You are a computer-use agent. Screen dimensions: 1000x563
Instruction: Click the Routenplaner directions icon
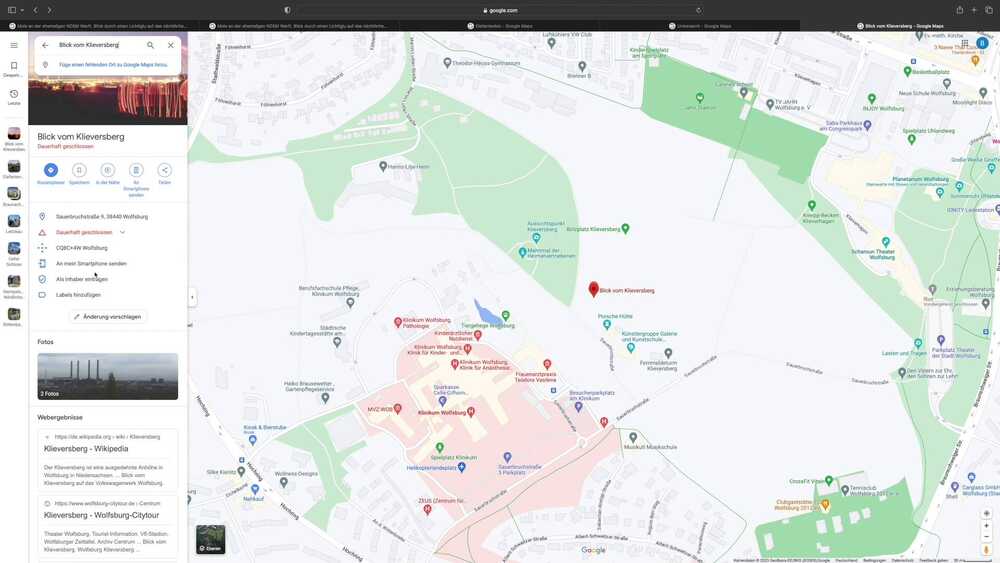(51, 170)
